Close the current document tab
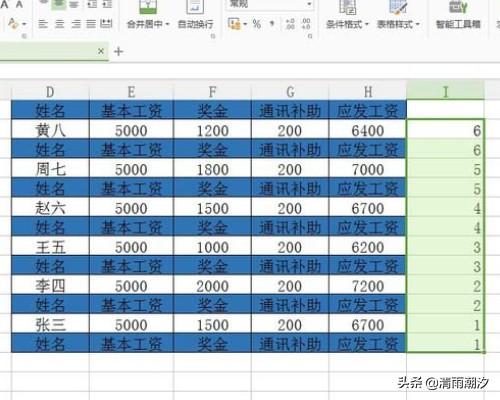The image size is (500, 400). coord(101,51)
